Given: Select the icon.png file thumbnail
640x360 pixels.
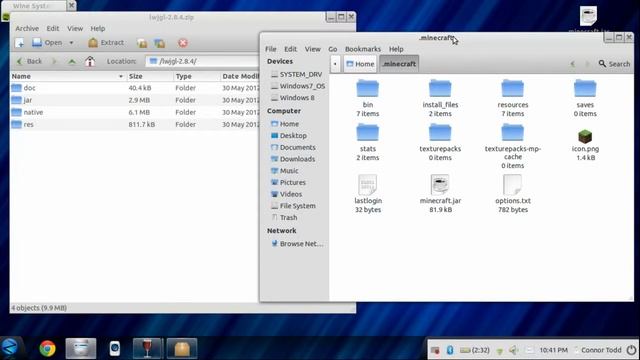Looking at the screenshot, I should click(585, 136).
